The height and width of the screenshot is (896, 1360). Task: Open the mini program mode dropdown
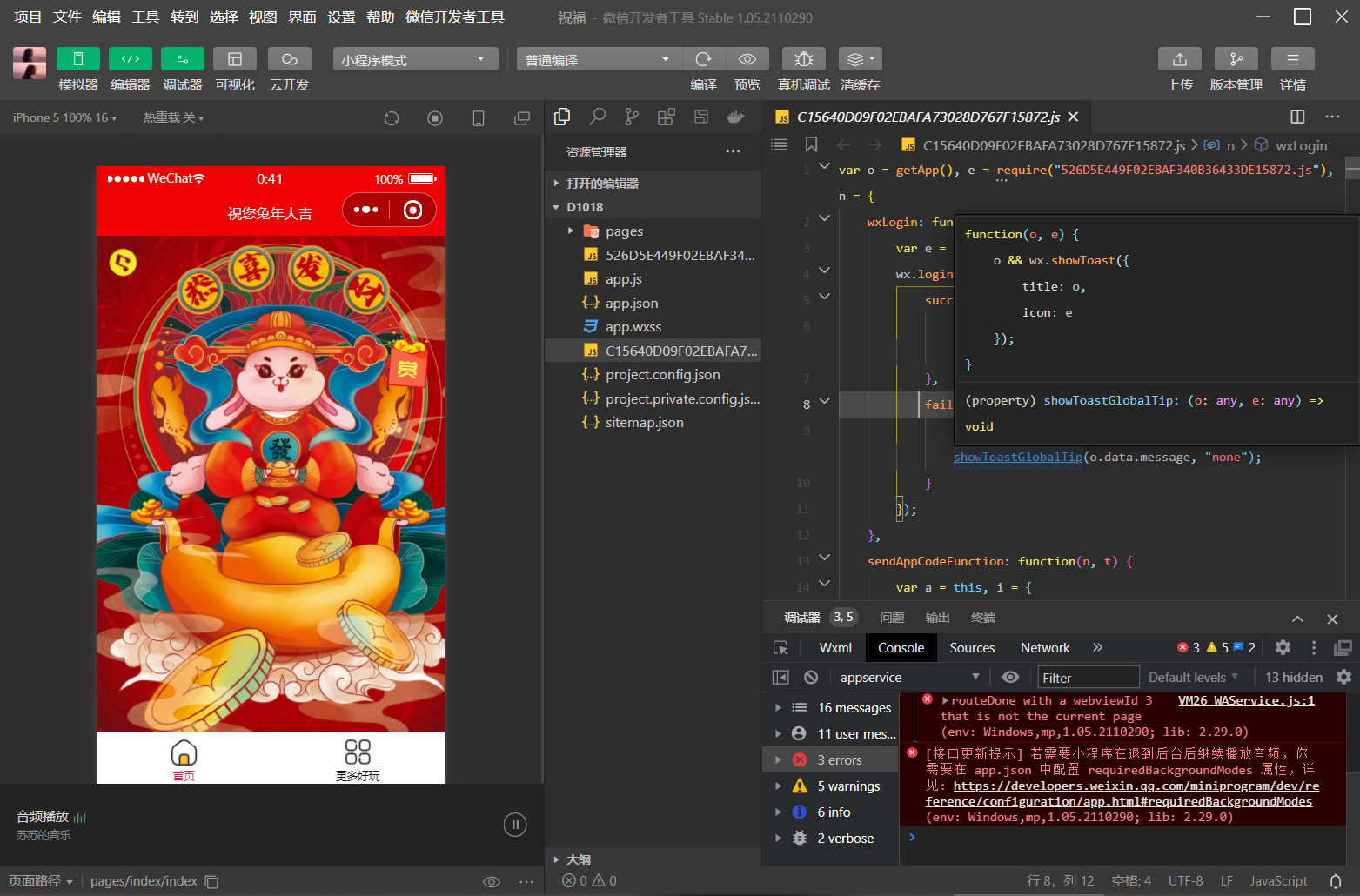pyautogui.click(x=414, y=59)
